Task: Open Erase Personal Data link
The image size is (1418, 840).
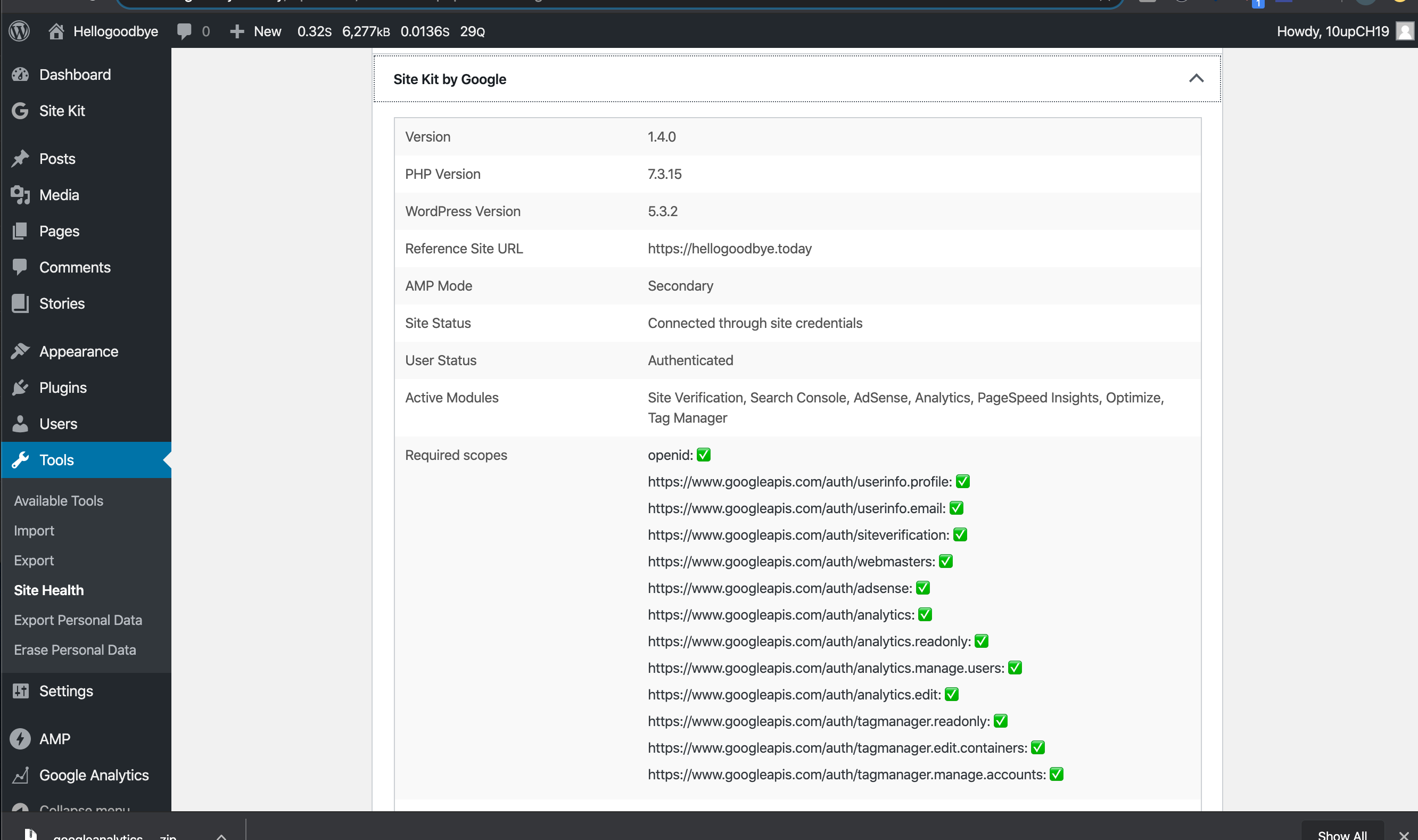Action: click(x=75, y=650)
